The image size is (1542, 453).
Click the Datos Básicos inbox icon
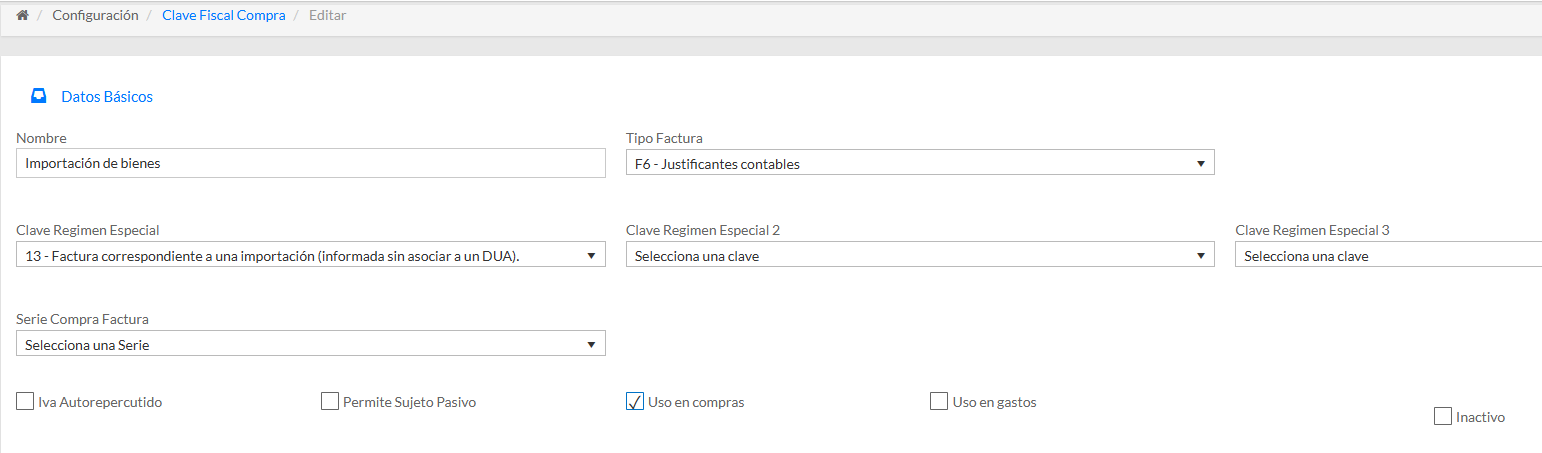[38, 97]
